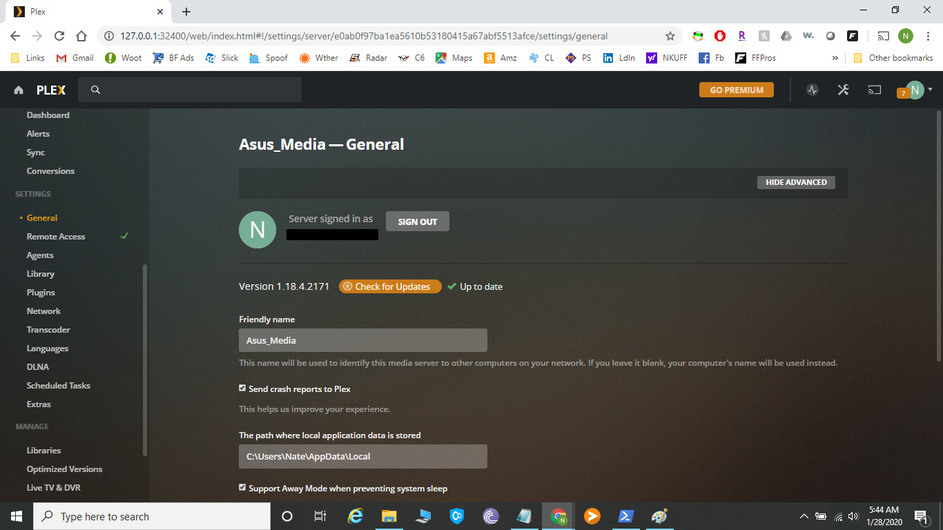Click the Friendly name input field
The image size is (943, 530).
coord(363,340)
